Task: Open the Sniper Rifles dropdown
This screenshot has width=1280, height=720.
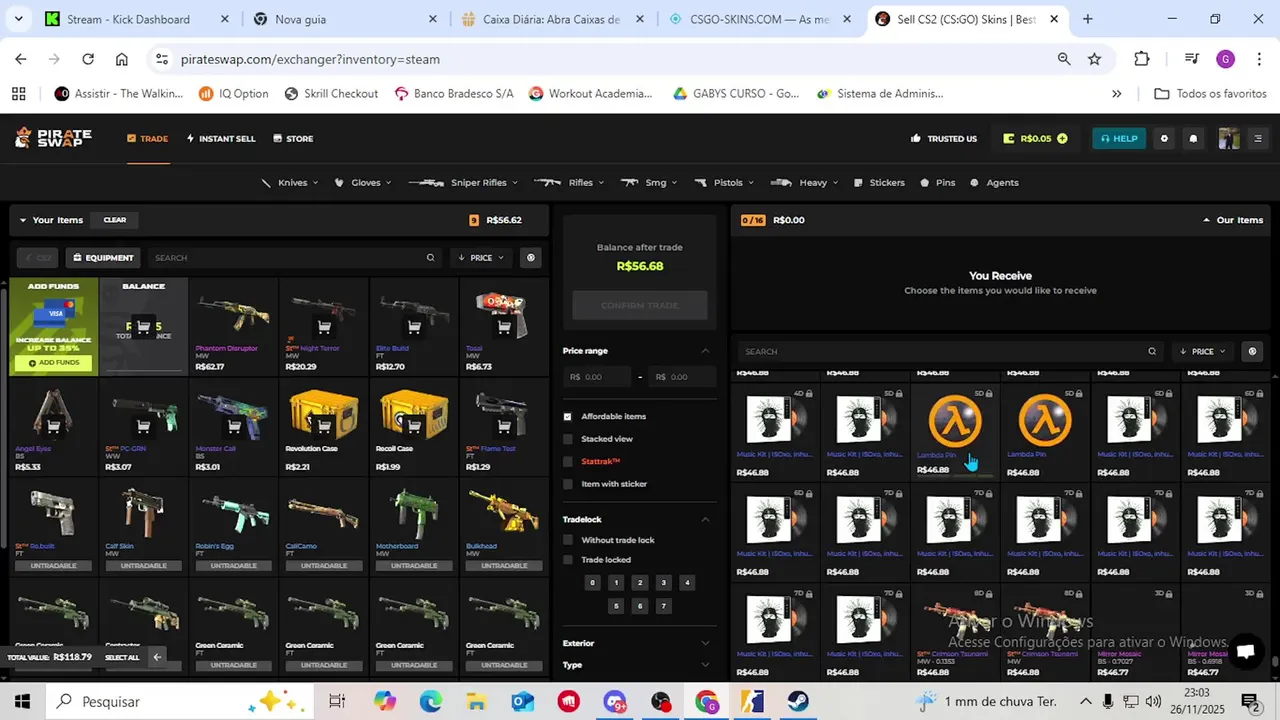Action: pos(463,183)
